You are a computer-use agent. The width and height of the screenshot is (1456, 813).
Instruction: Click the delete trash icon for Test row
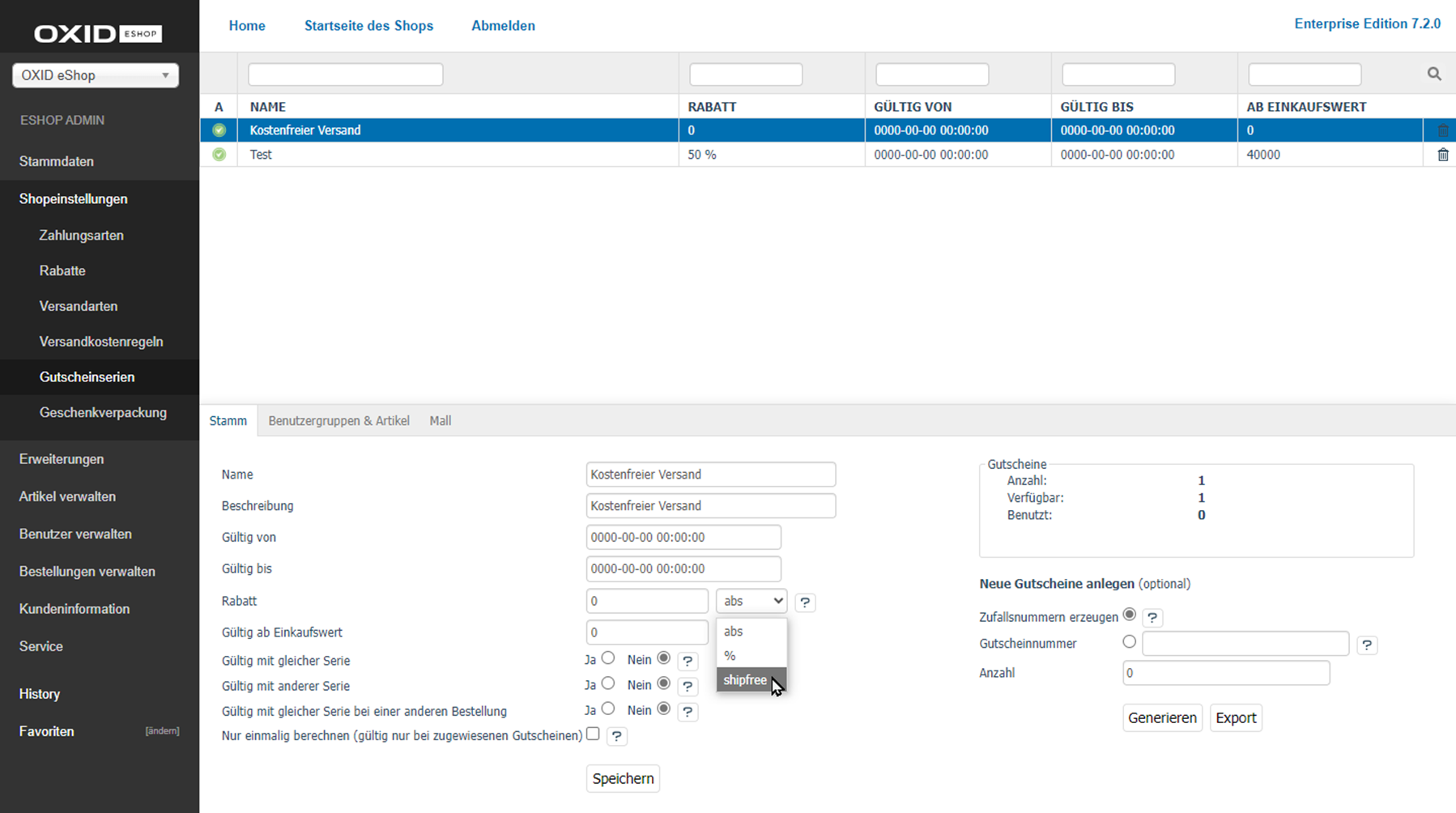[1442, 155]
